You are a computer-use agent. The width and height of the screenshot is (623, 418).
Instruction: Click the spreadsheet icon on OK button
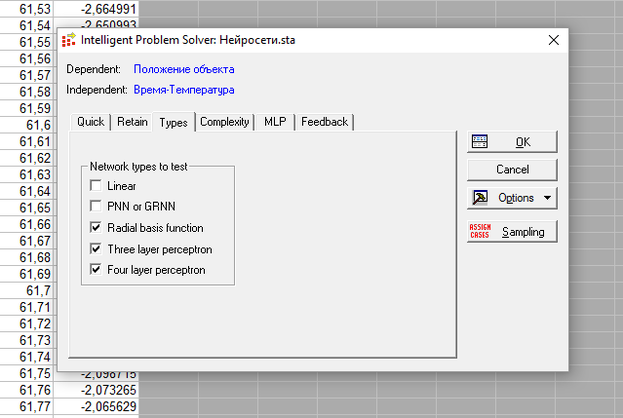pos(480,141)
